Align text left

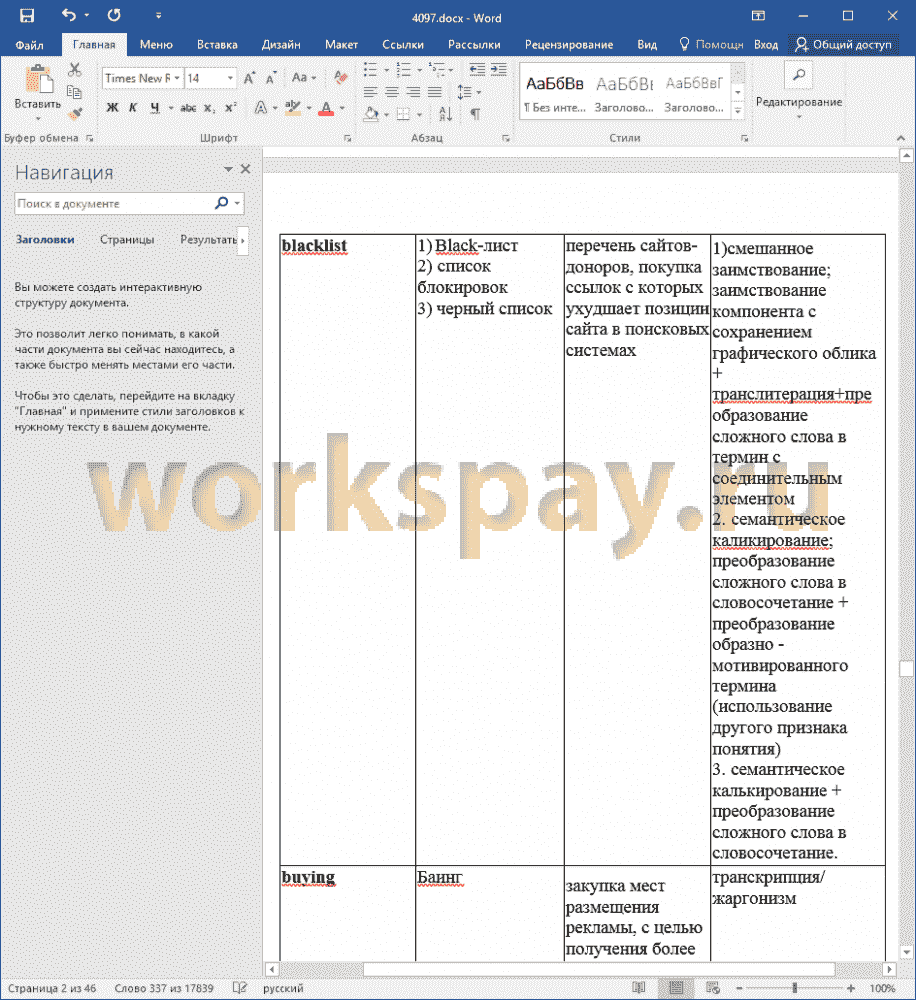pos(371,92)
